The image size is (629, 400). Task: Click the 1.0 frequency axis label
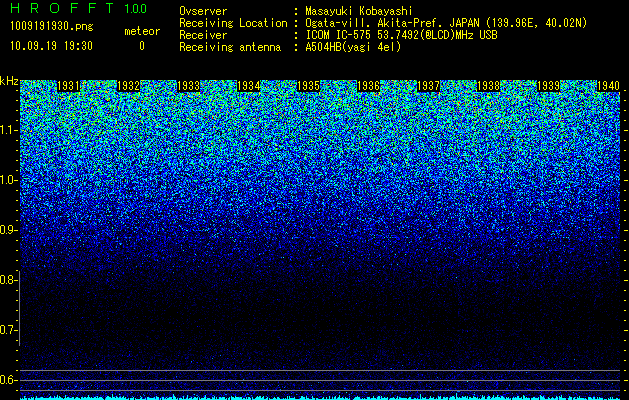[8, 180]
